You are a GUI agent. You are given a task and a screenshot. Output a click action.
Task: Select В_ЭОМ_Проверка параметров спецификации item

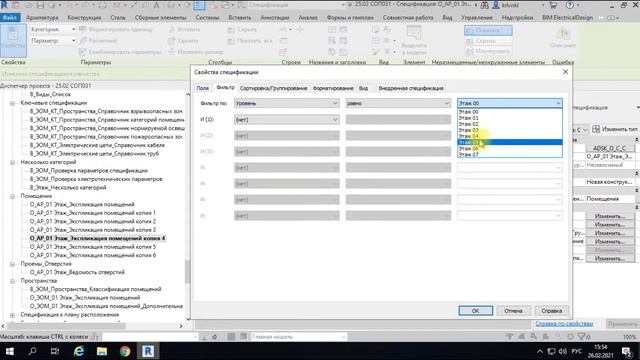click(x=89, y=171)
